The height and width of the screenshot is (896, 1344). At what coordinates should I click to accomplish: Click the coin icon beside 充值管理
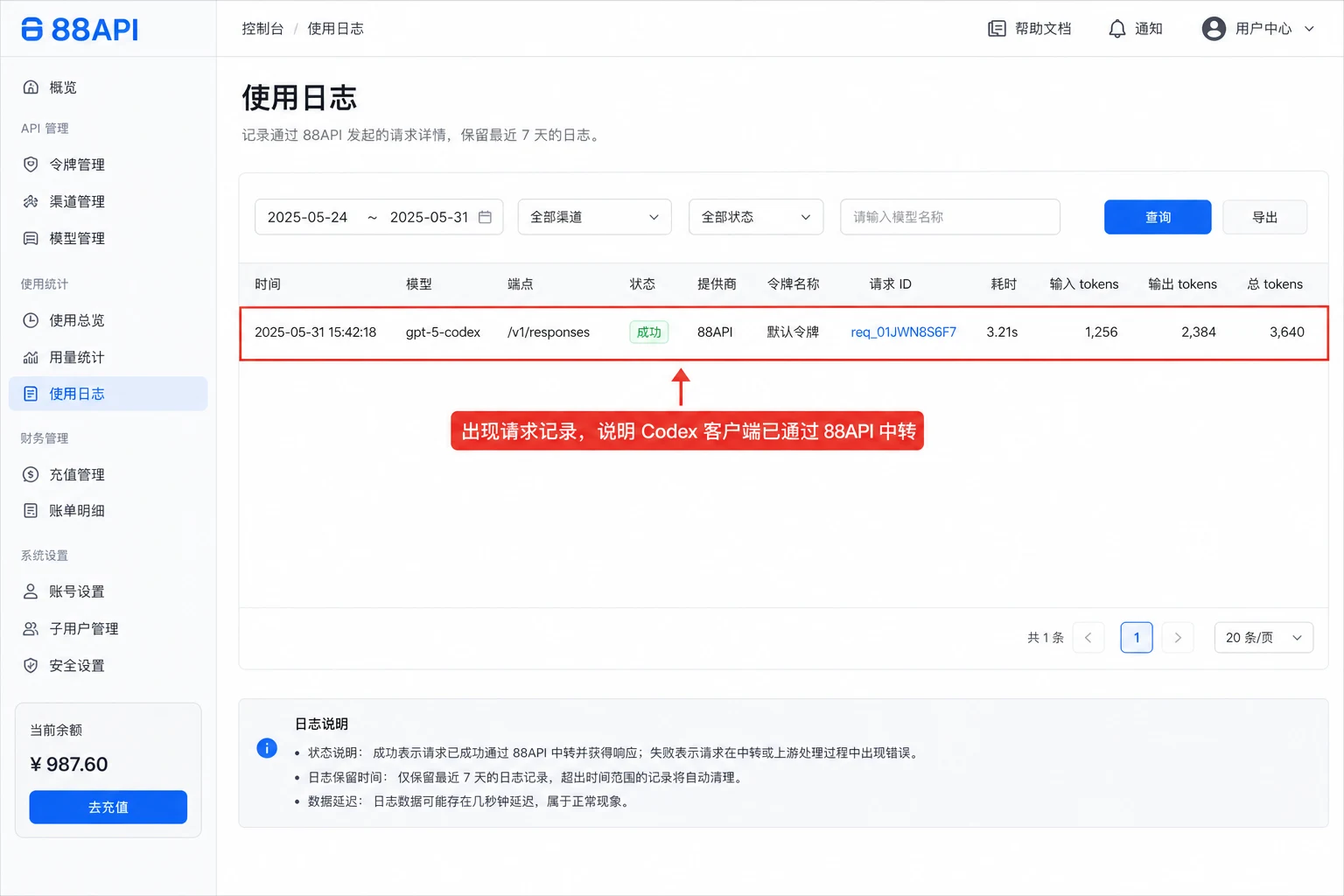pyautogui.click(x=31, y=474)
